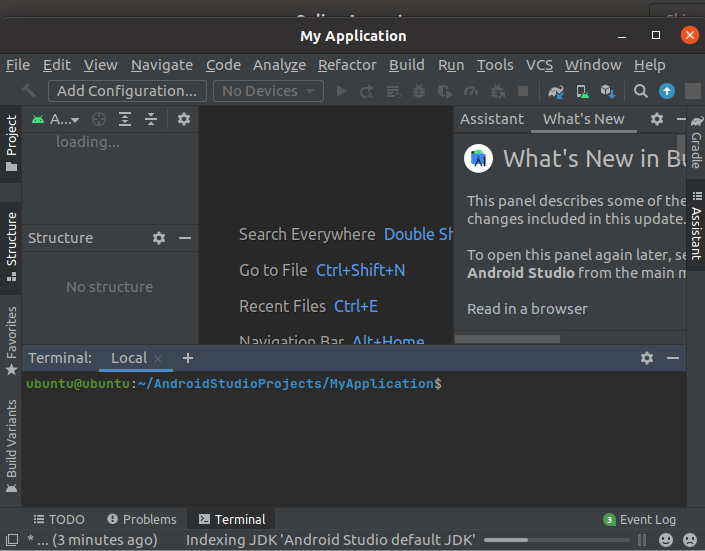This screenshot has width=705, height=551.
Task: Pause the indexing background task
Action: coord(642,539)
